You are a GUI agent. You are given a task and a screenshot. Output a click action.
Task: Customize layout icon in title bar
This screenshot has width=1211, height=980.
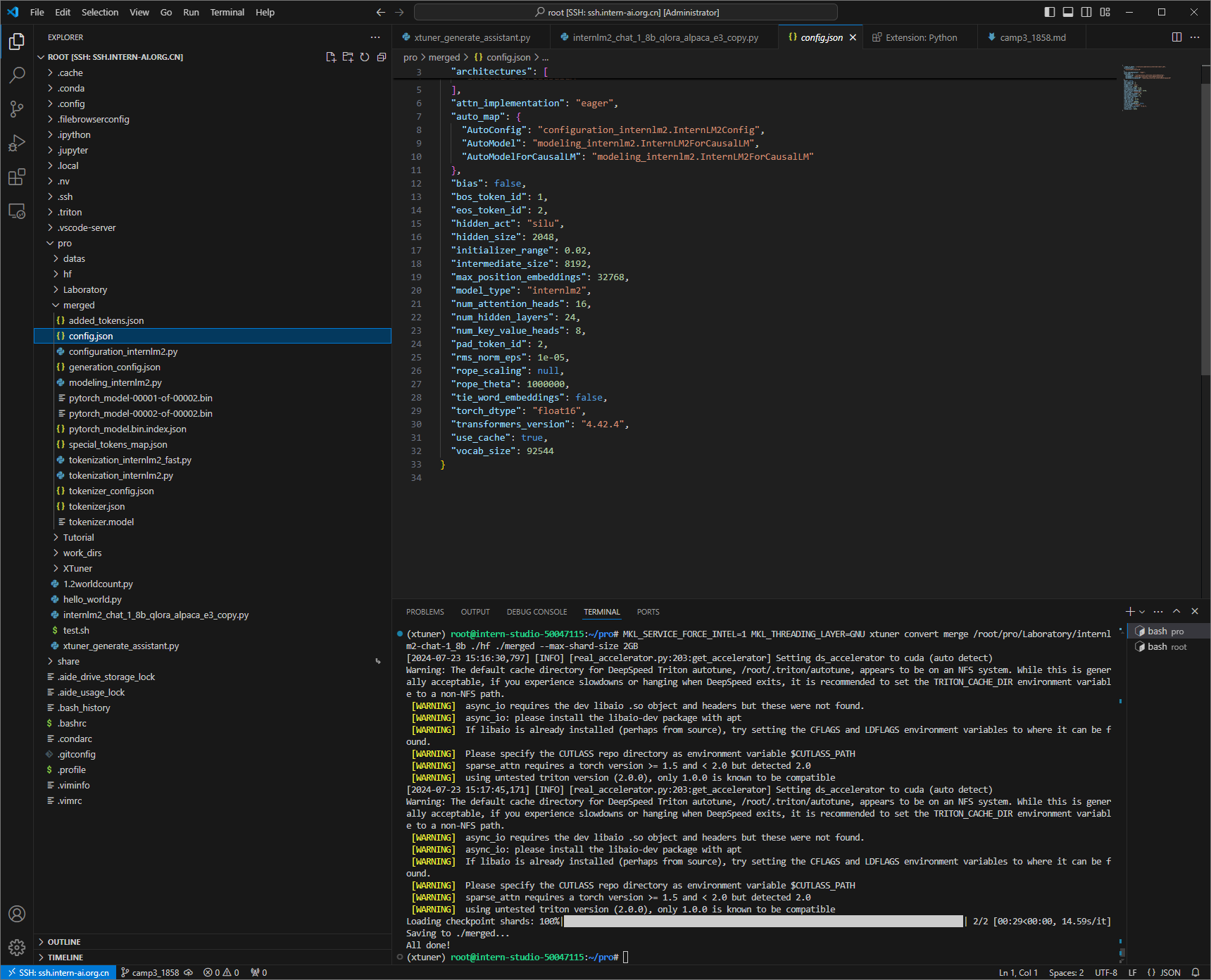pyautogui.click(x=1105, y=12)
